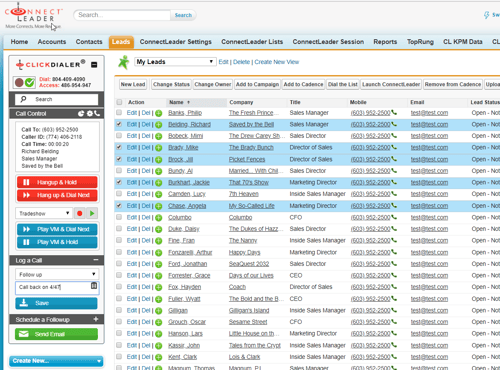This screenshot has width=500, height=370.
Task: Open the Follow up disposition dropdown
Action: pyautogui.click(x=57, y=274)
